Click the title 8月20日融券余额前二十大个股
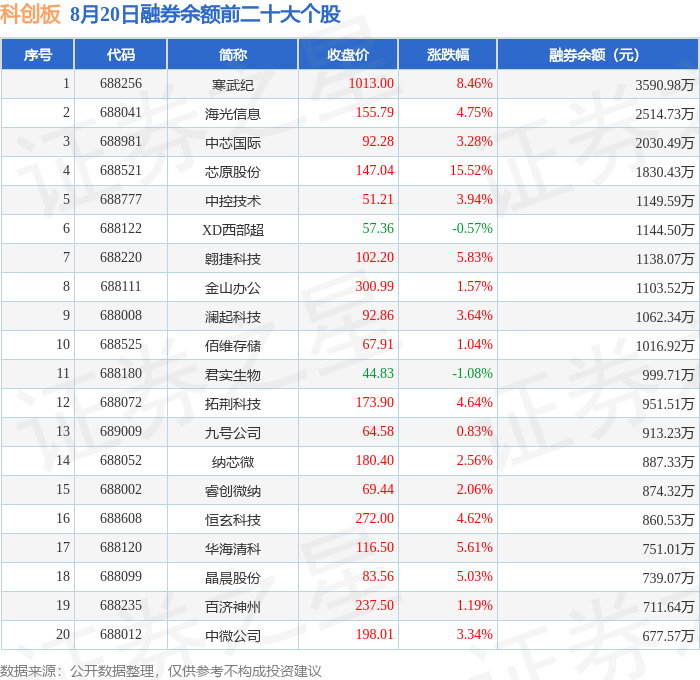700x680 pixels. 205,14
